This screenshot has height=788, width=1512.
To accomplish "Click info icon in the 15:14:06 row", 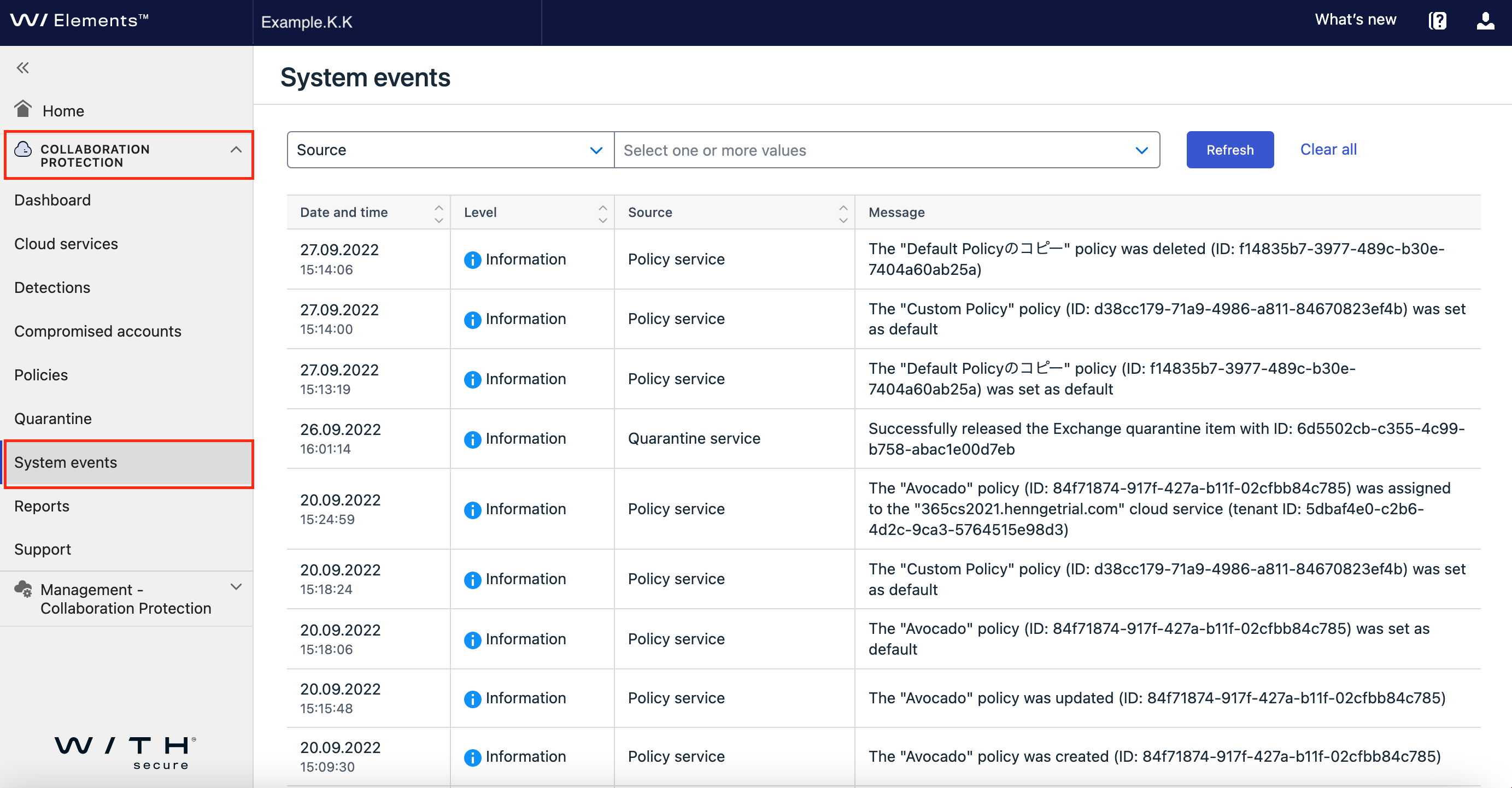I will [x=472, y=260].
